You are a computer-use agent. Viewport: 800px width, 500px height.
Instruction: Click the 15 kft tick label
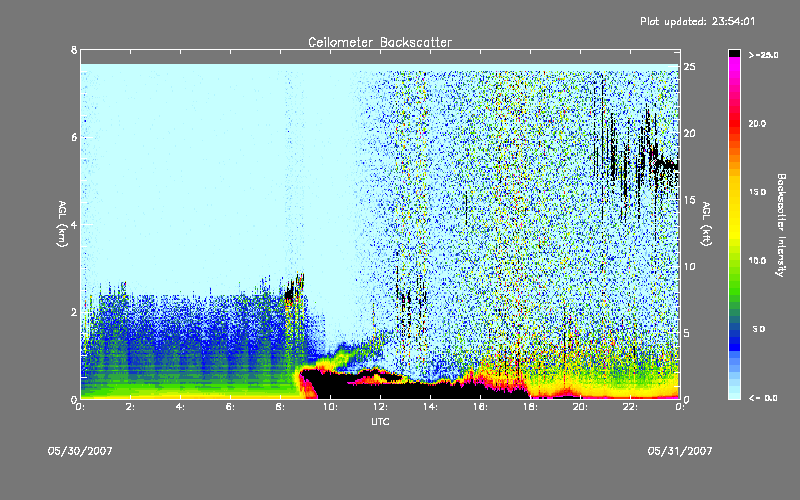coord(689,200)
